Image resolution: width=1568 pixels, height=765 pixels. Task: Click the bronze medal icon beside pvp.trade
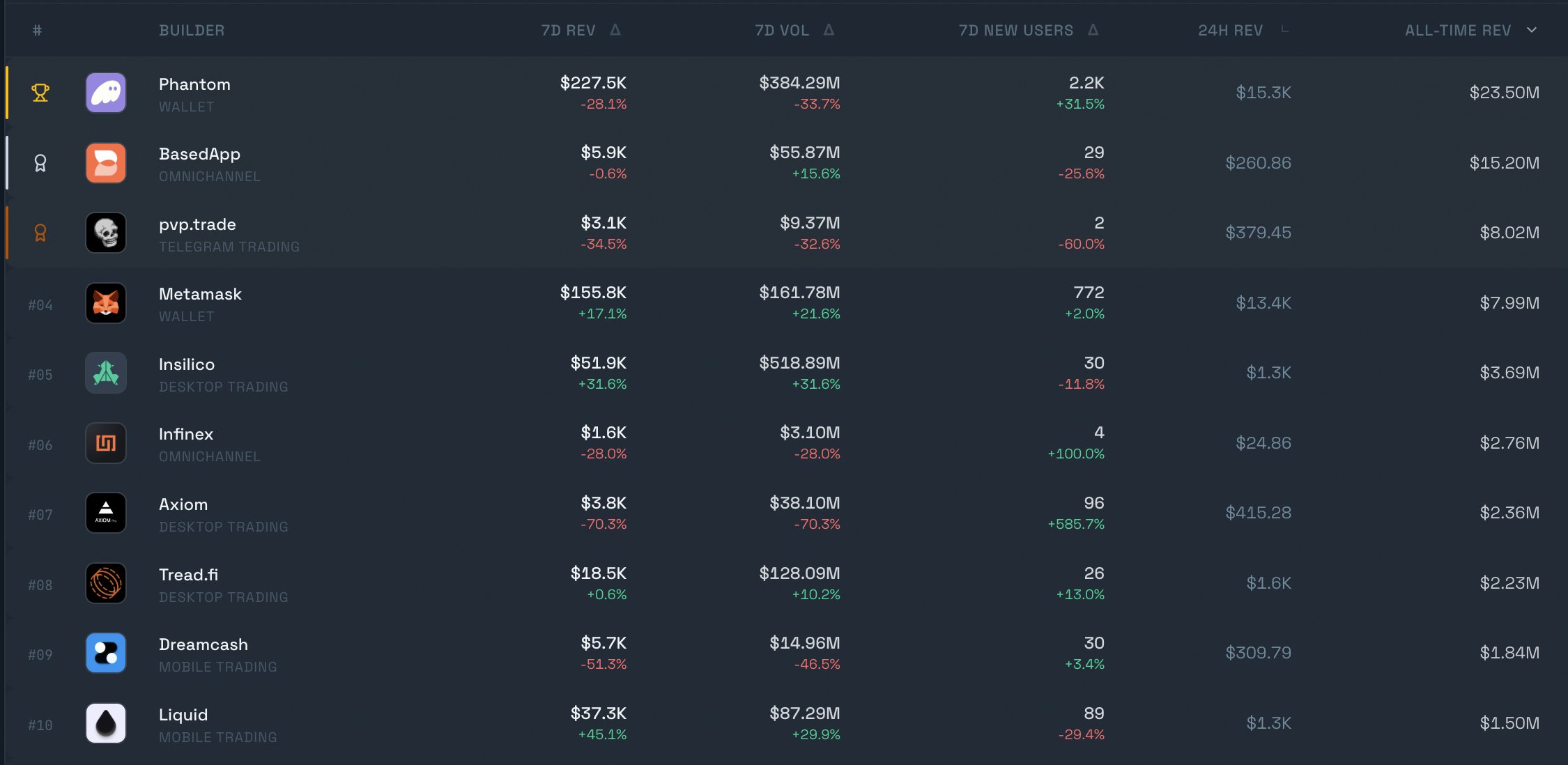click(x=40, y=233)
